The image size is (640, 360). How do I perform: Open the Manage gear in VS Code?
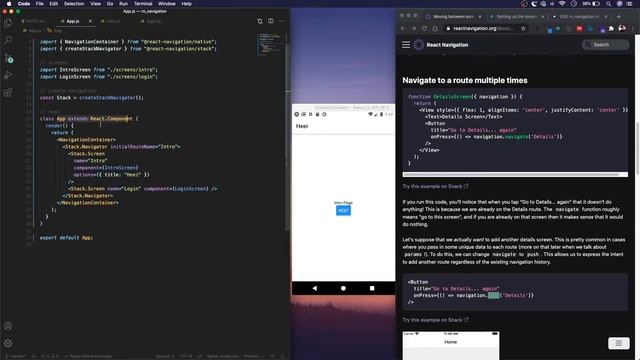8,343
